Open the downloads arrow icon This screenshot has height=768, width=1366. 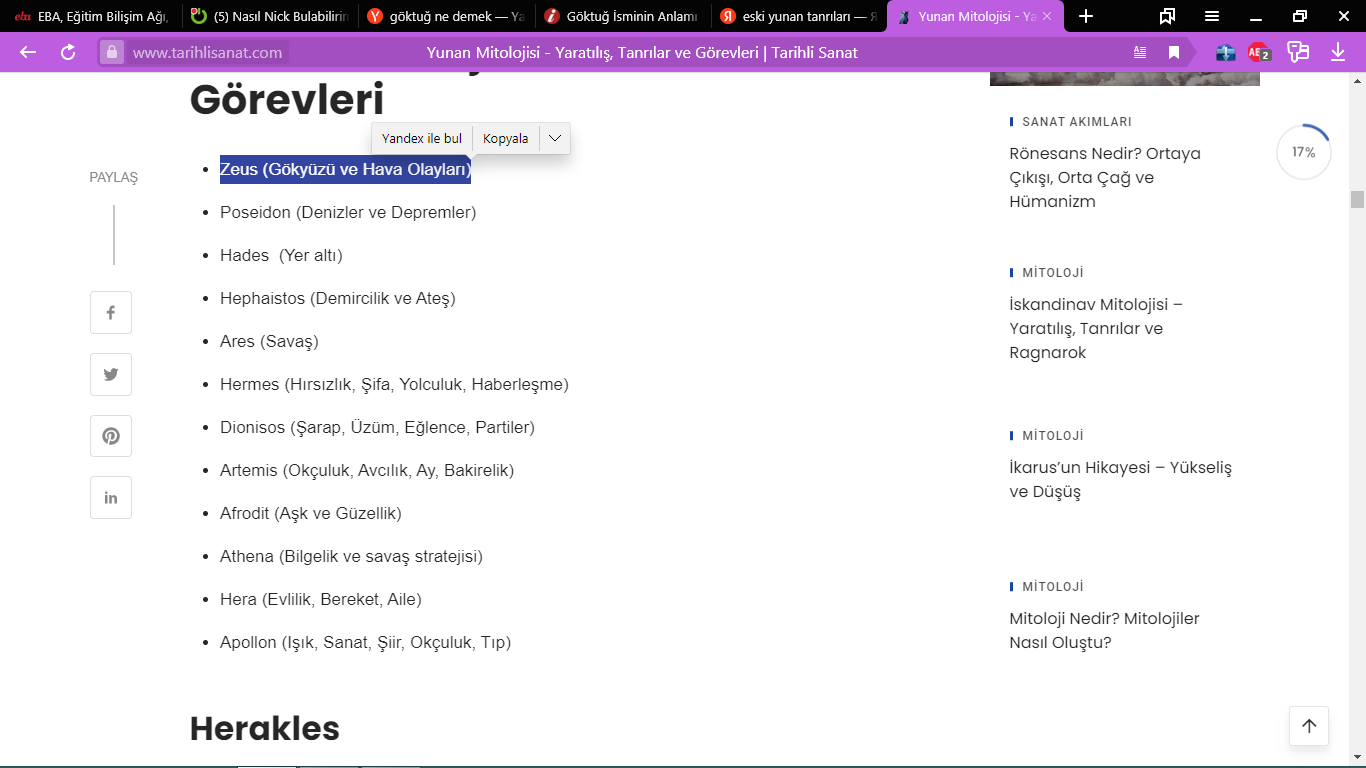[x=1338, y=52]
